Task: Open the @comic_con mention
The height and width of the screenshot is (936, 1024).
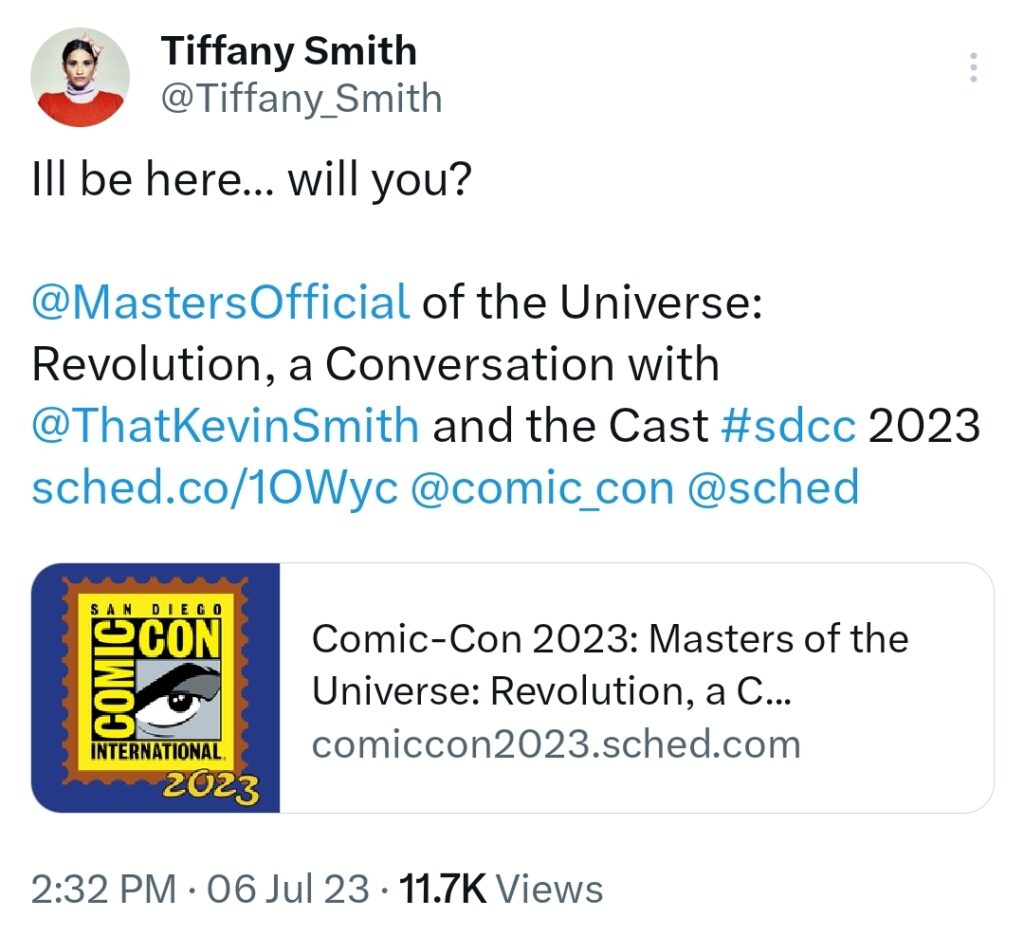Action: click(543, 488)
